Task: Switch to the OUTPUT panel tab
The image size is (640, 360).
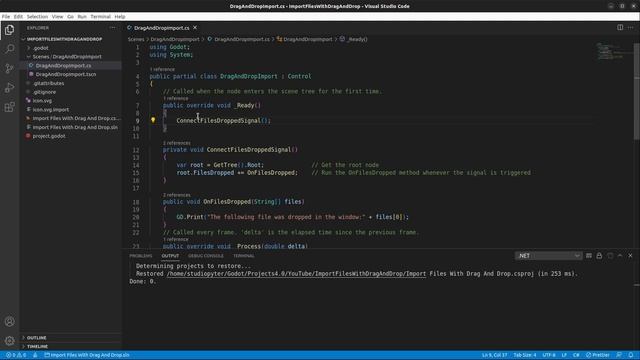Action: click(170, 256)
